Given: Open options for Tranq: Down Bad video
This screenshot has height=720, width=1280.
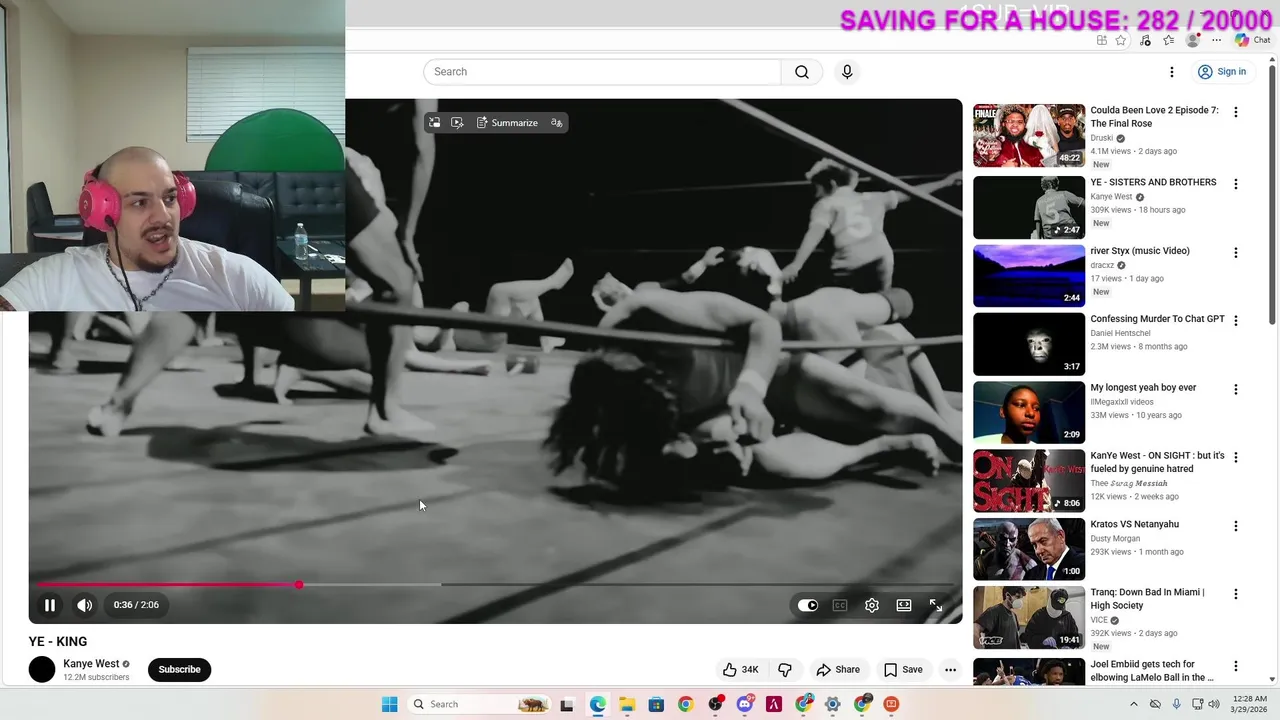Looking at the screenshot, I should click(1235, 594).
